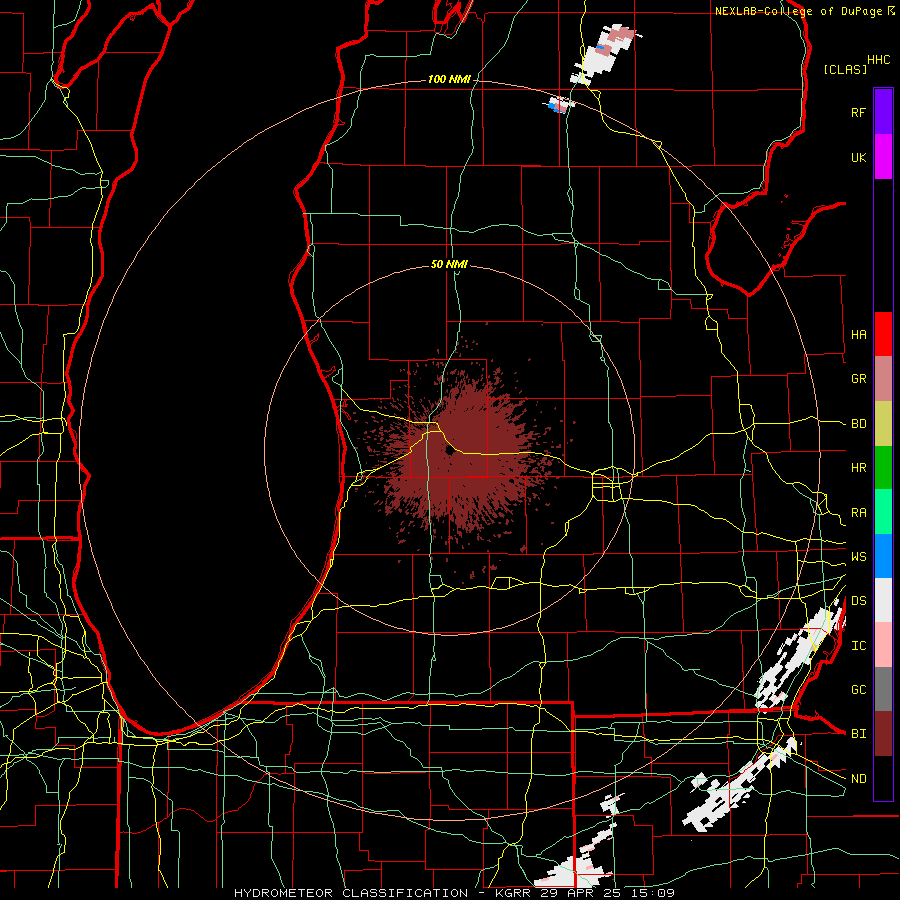Click the HR legend label

pyautogui.click(x=859, y=468)
